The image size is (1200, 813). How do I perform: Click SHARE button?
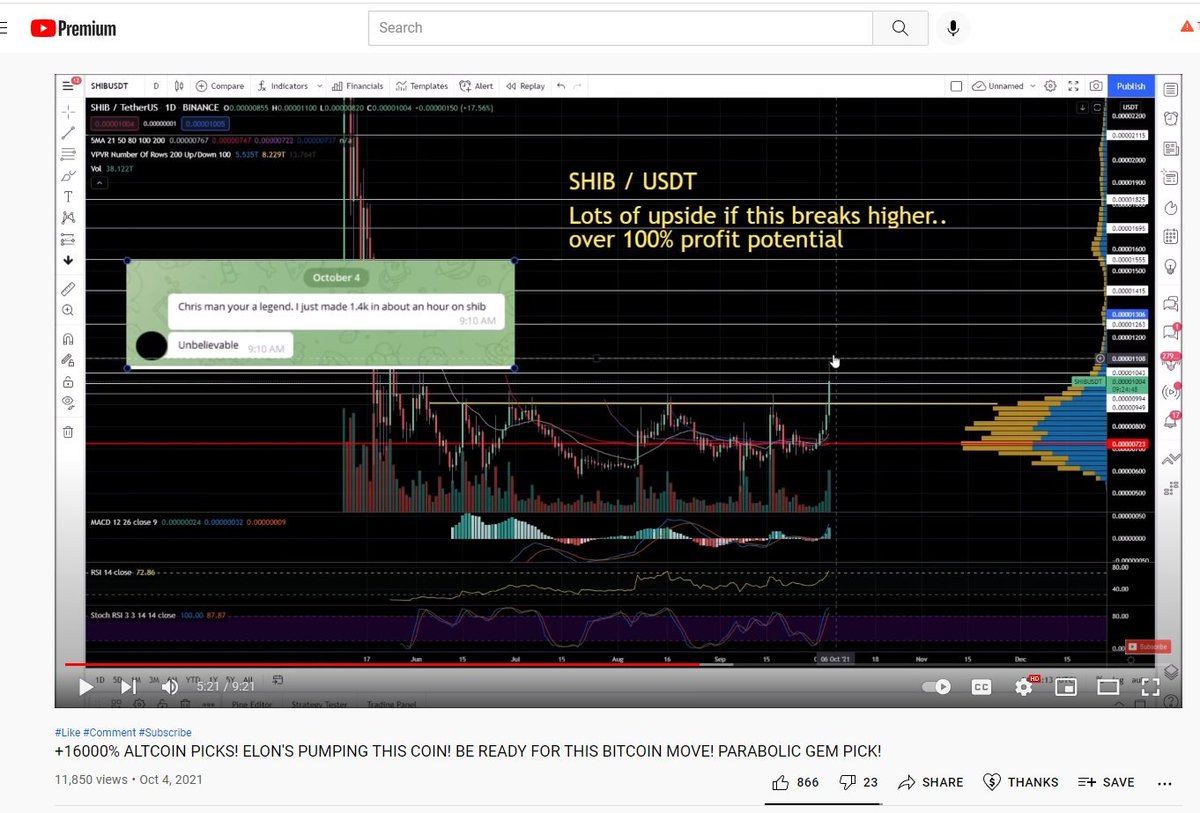[x=931, y=782]
